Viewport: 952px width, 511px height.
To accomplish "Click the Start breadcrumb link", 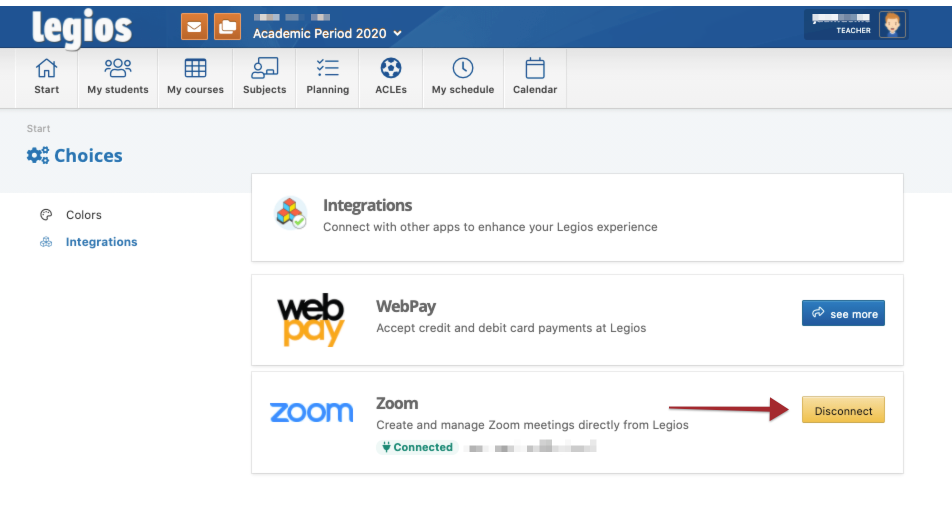I will [38, 129].
